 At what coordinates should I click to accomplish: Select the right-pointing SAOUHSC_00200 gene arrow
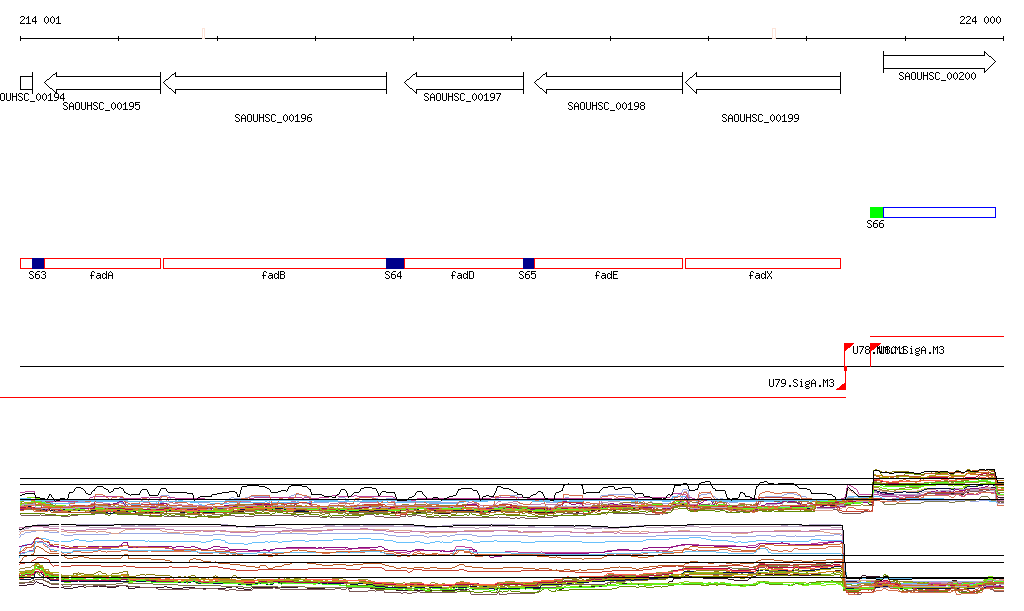pos(939,63)
